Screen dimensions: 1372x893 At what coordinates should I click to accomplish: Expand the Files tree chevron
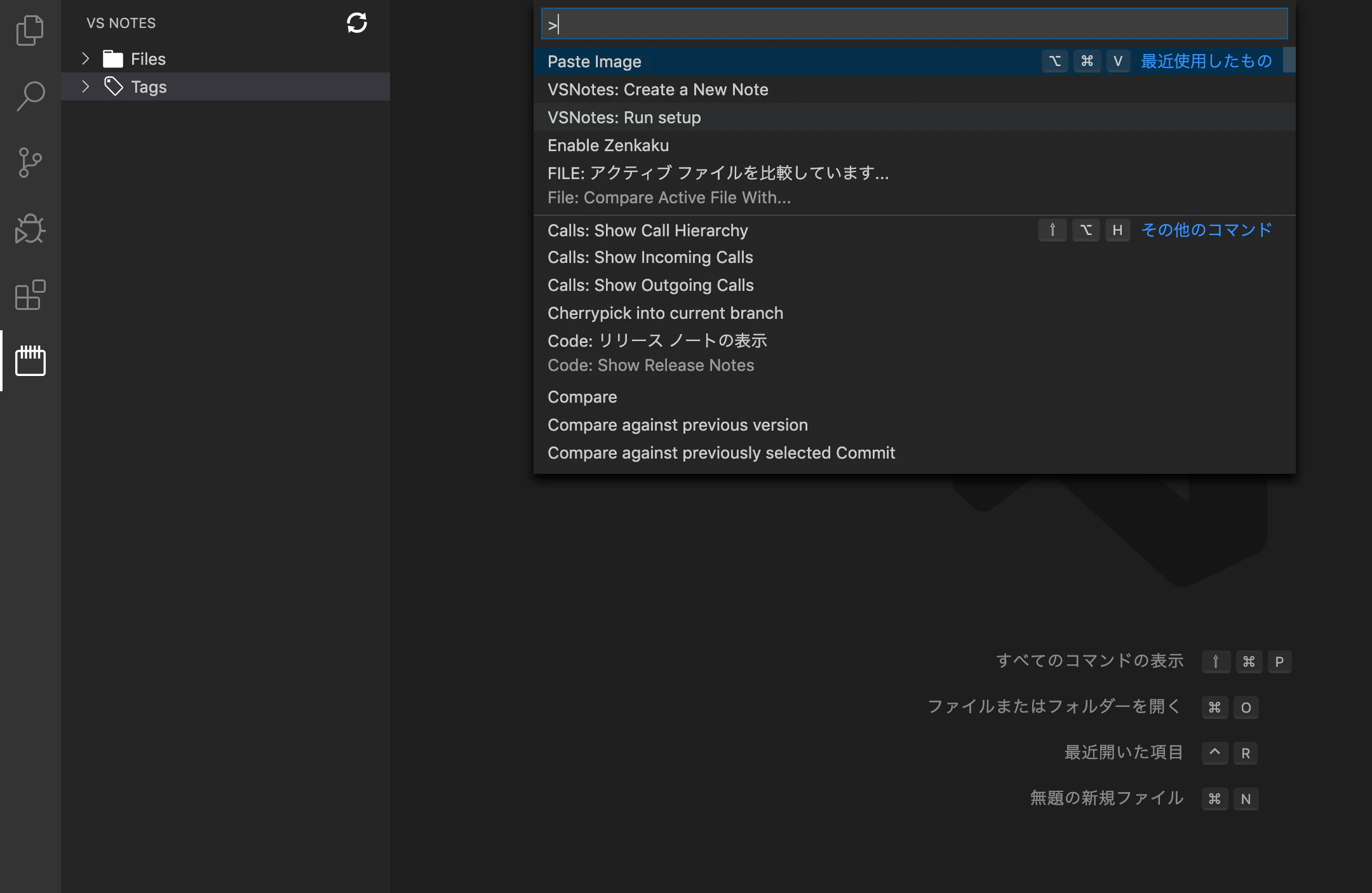pos(86,58)
